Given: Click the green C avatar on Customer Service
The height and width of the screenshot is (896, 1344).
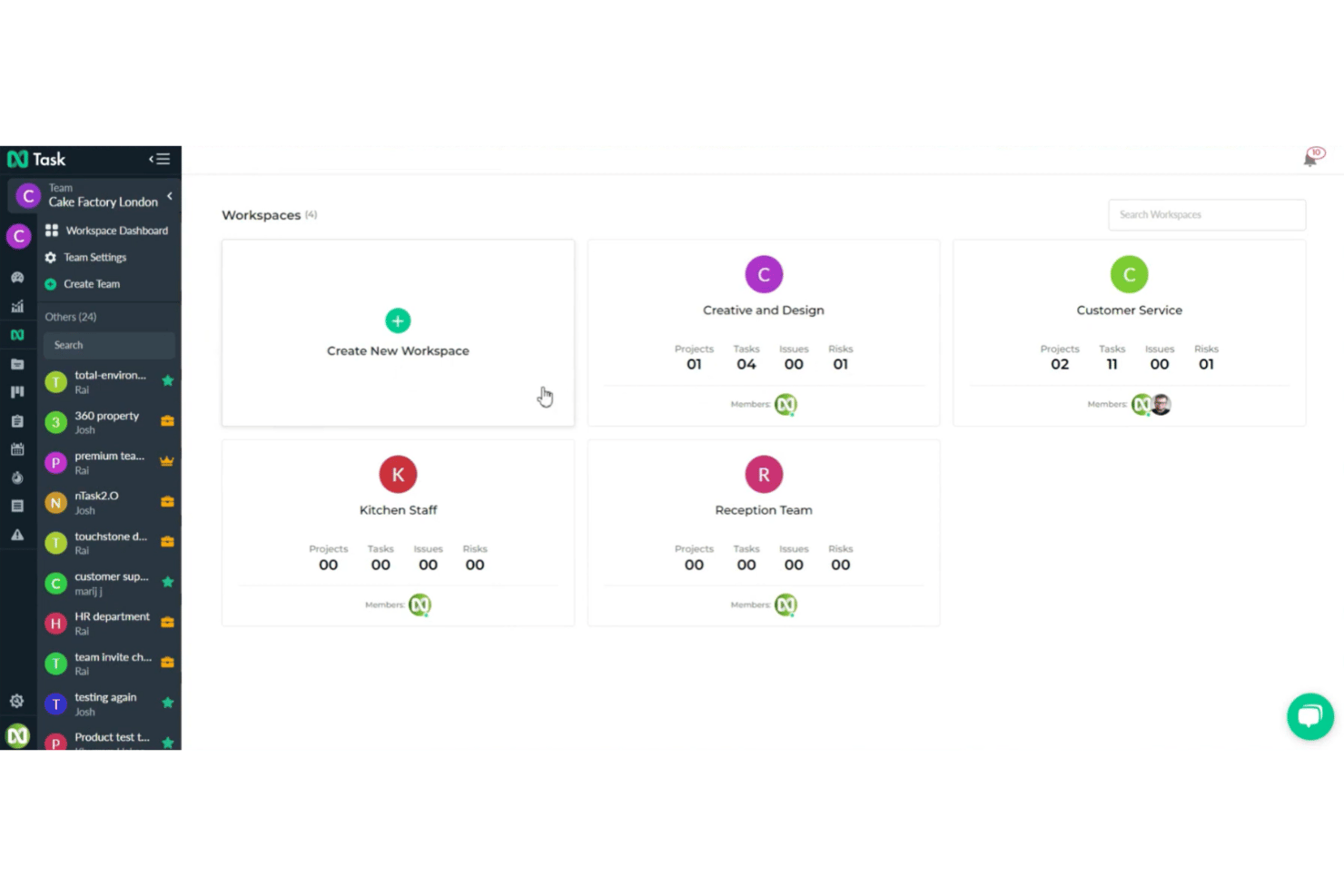Looking at the screenshot, I should (1130, 274).
